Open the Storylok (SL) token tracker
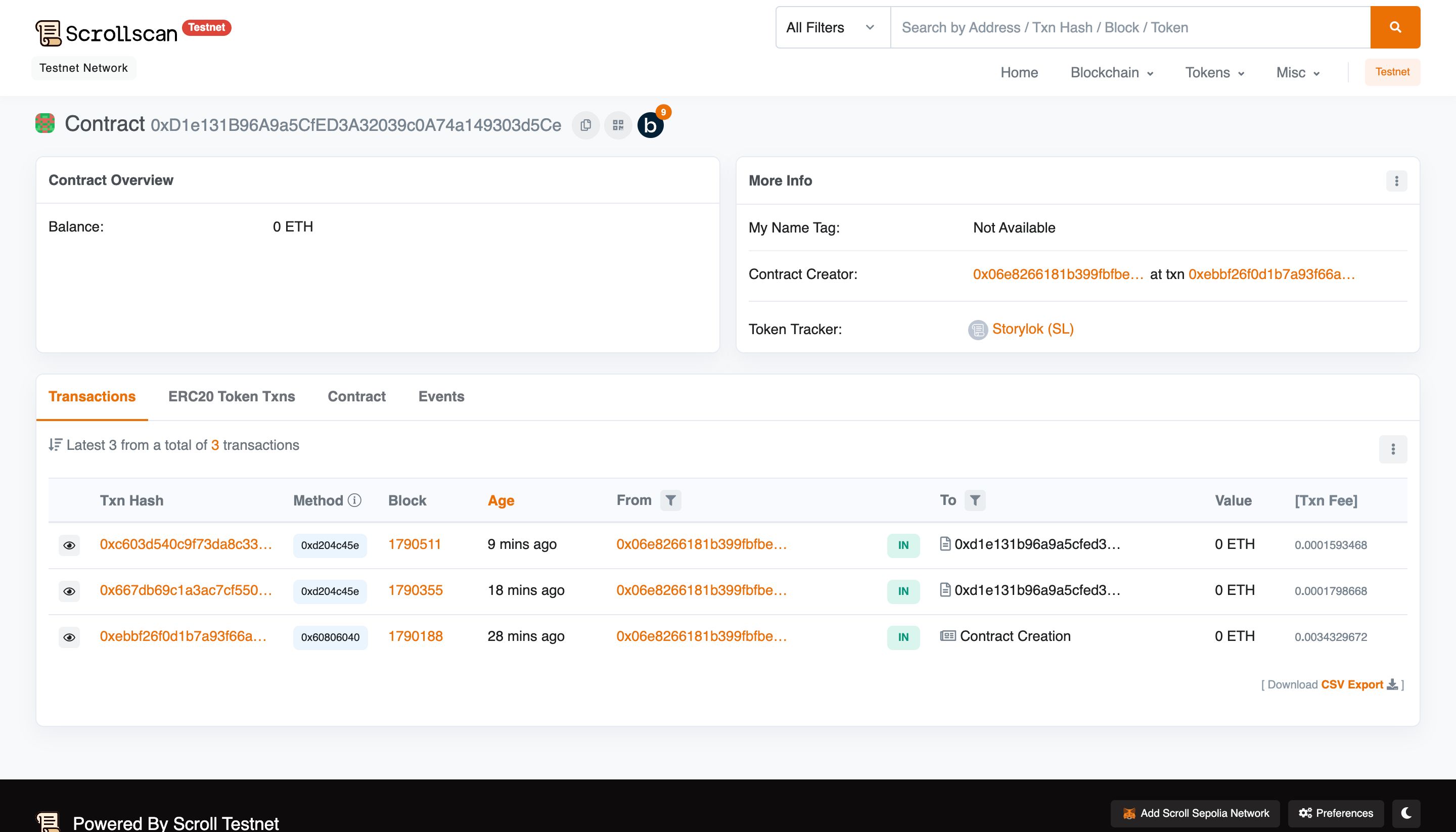Image resolution: width=1456 pixels, height=832 pixels. (1032, 329)
